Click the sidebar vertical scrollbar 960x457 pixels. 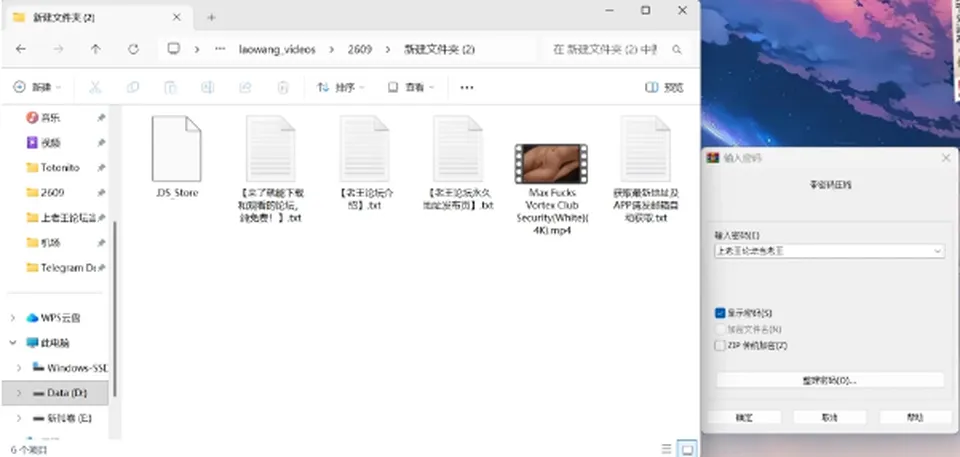[x=114, y=309]
